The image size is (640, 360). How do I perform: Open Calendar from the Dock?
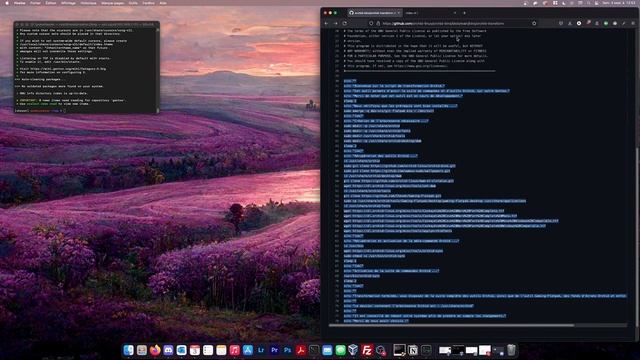pyautogui.click(x=195, y=350)
